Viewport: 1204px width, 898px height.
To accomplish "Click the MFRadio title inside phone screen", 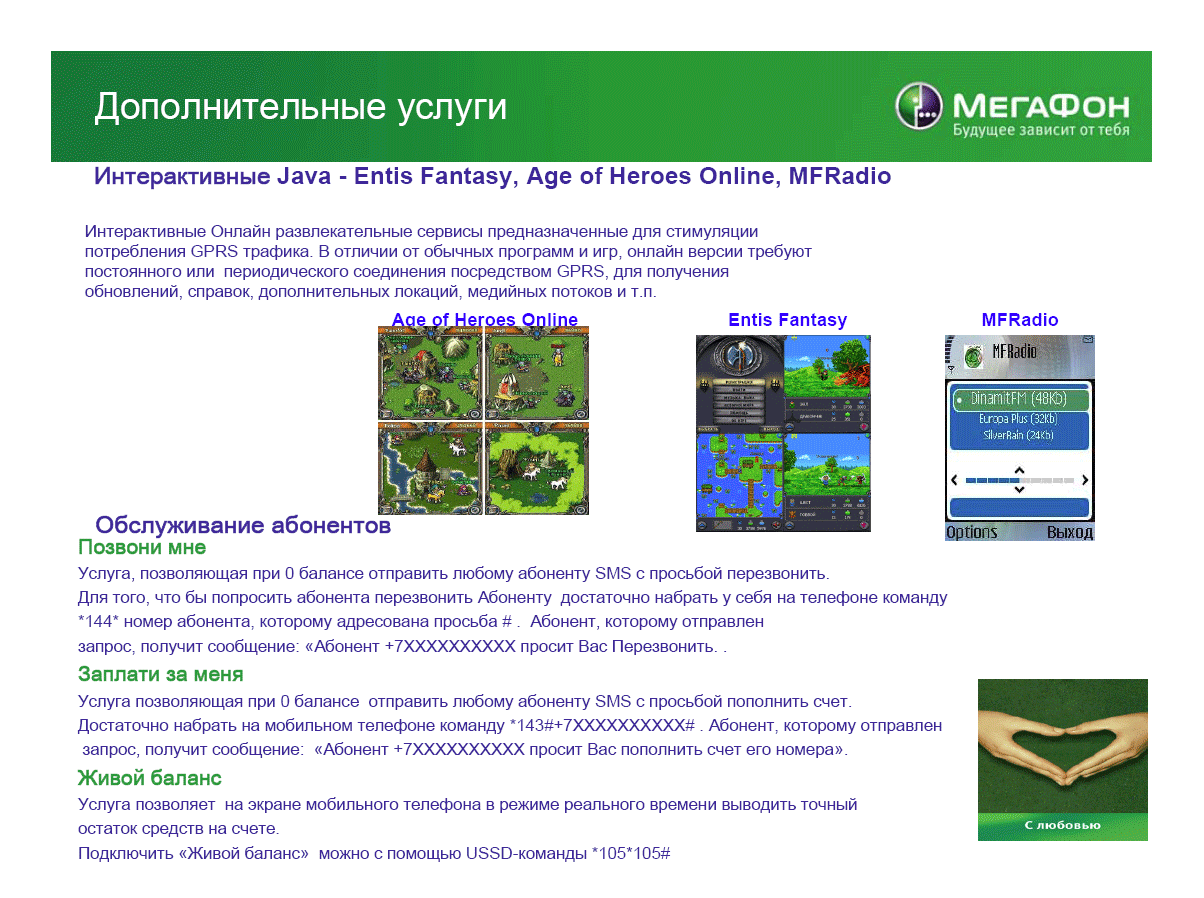I will pos(1014,352).
